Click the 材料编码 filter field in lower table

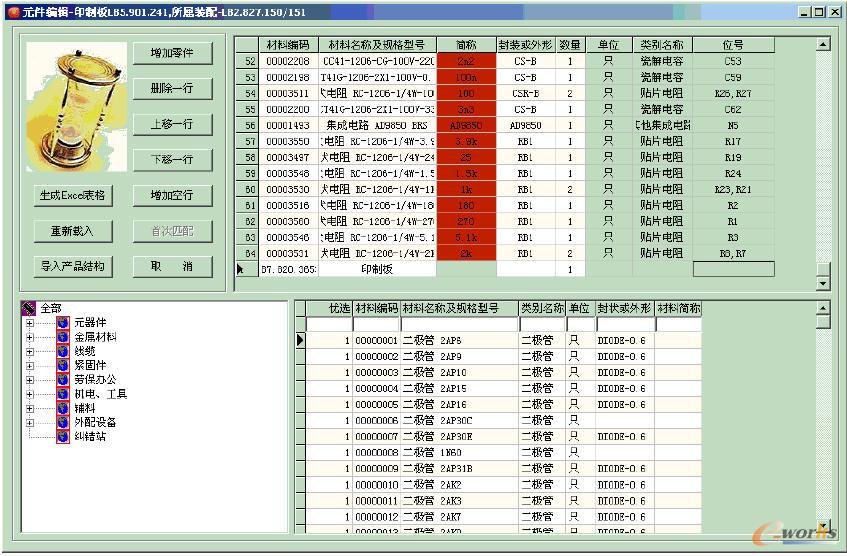[375, 325]
